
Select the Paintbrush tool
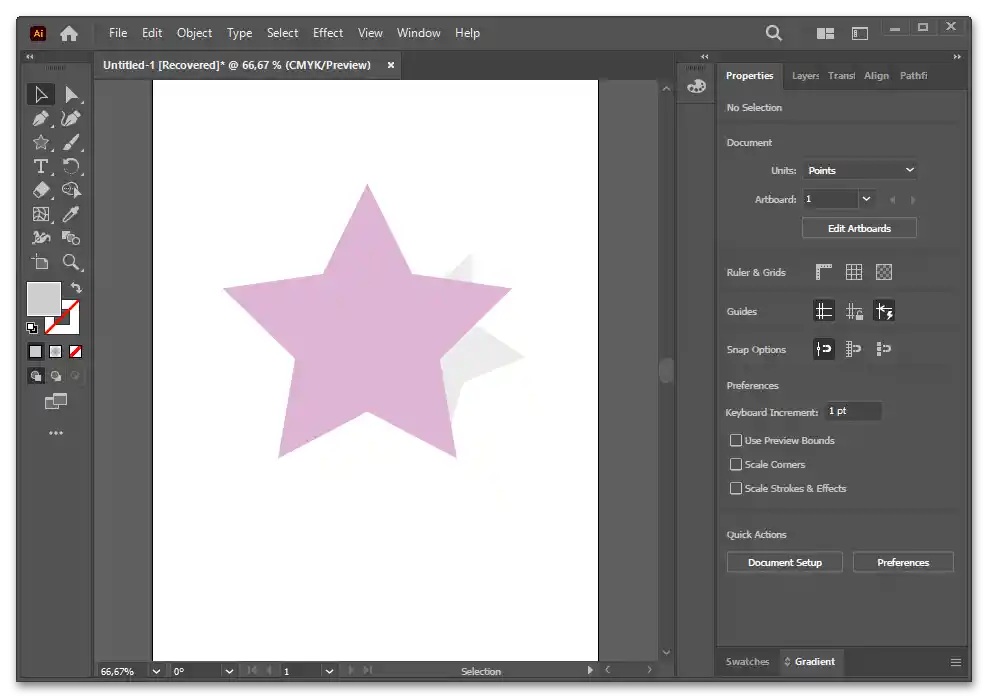tap(71, 142)
